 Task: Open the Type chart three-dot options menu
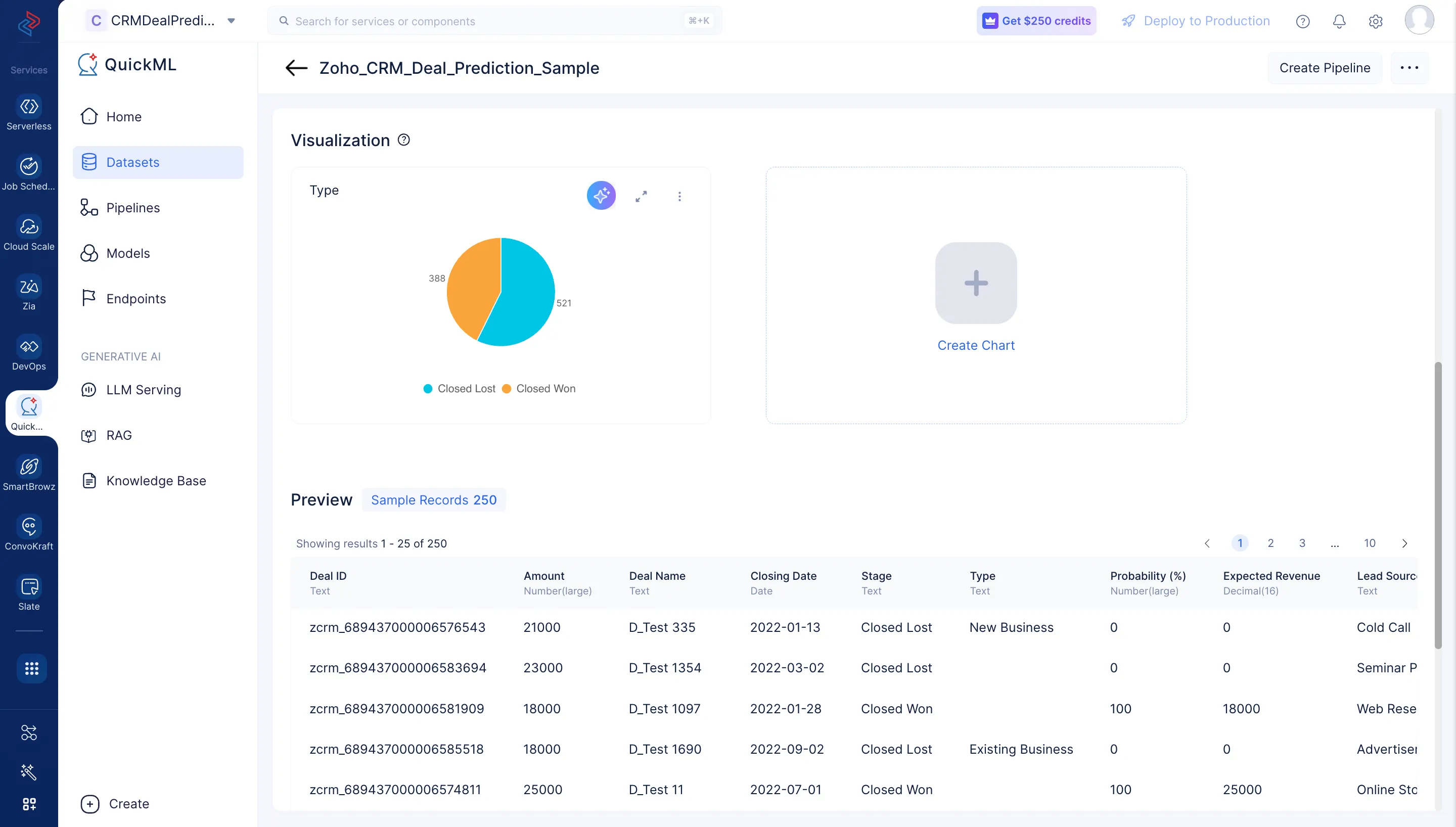point(679,197)
